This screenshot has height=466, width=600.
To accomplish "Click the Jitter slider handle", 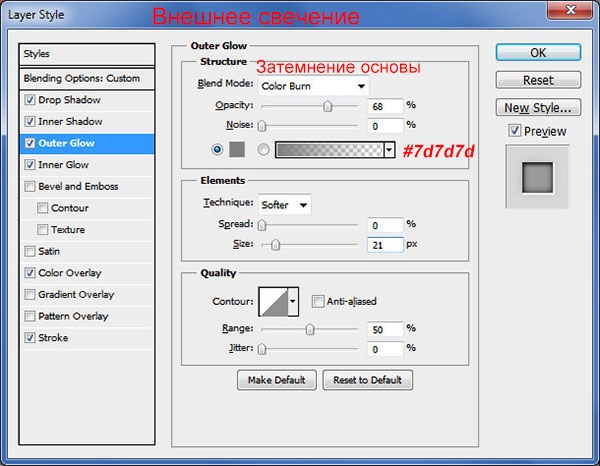I will click(x=262, y=349).
